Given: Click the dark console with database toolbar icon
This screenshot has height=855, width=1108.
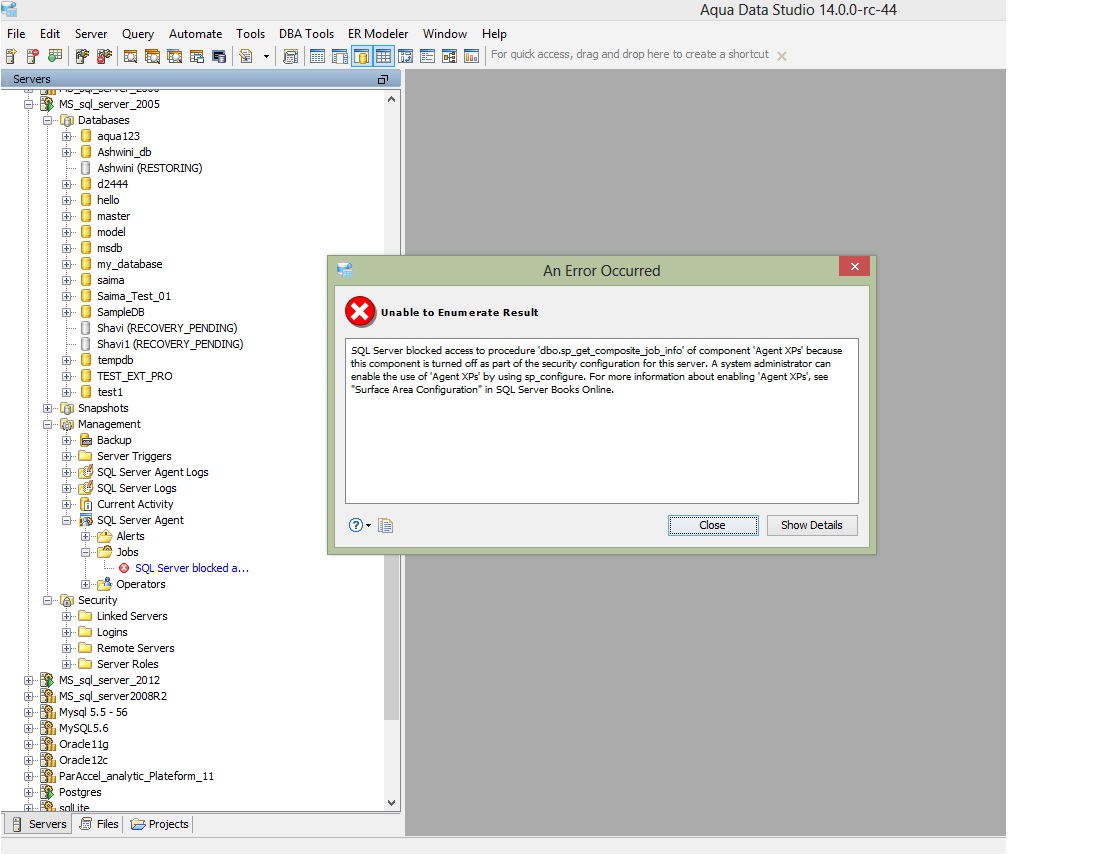Looking at the screenshot, I should [219, 56].
